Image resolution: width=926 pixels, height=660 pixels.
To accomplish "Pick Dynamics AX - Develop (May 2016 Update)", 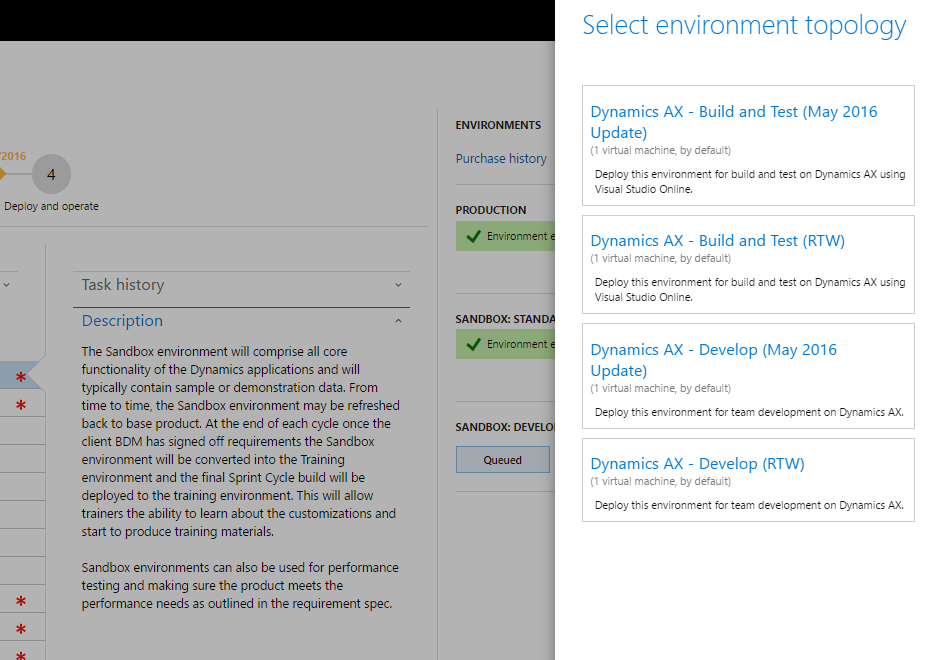I will (x=713, y=360).
